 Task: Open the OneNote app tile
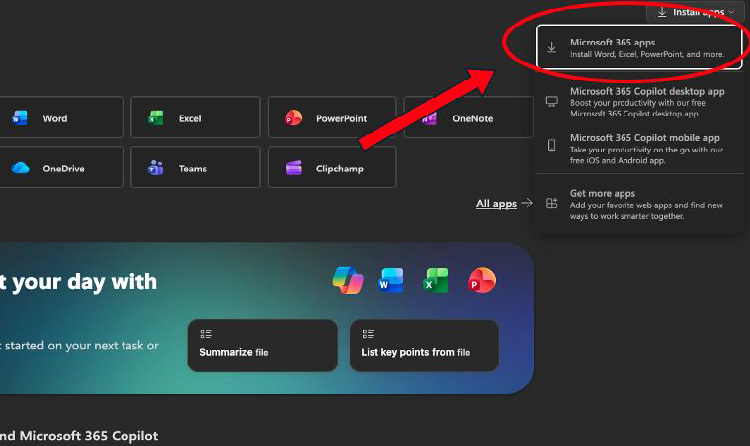pyautogui.click(x=469, y=117)
